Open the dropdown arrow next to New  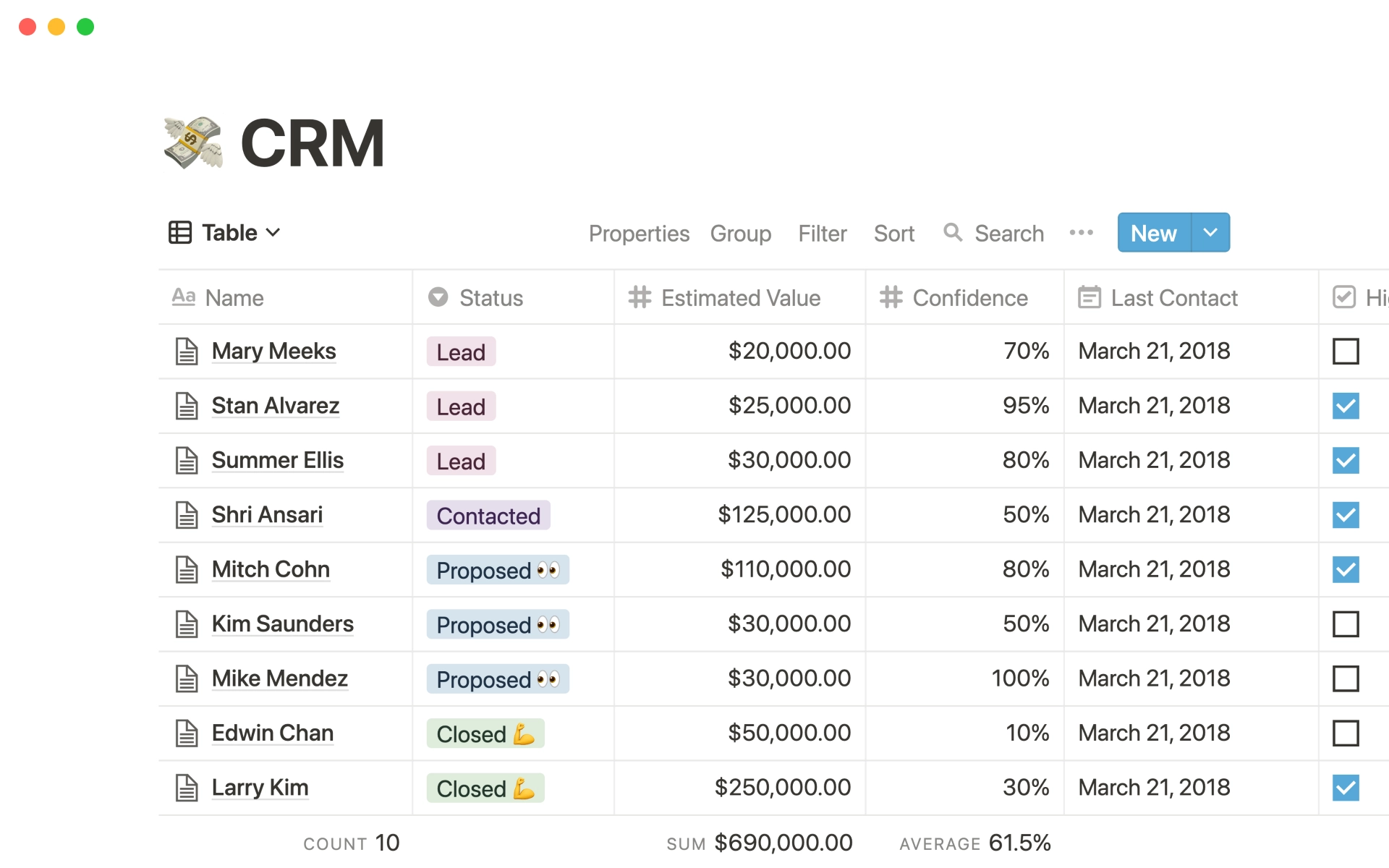tap(1210, 232)
